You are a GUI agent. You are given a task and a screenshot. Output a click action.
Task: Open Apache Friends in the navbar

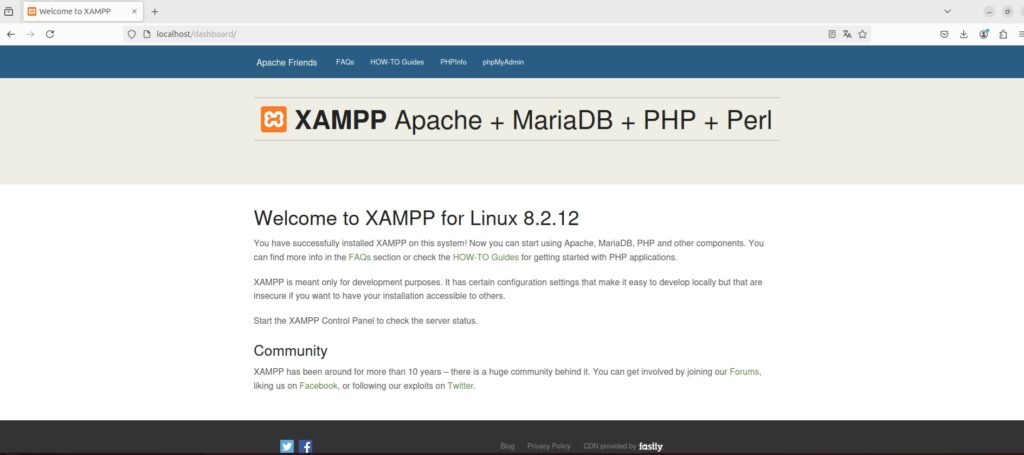287,63
